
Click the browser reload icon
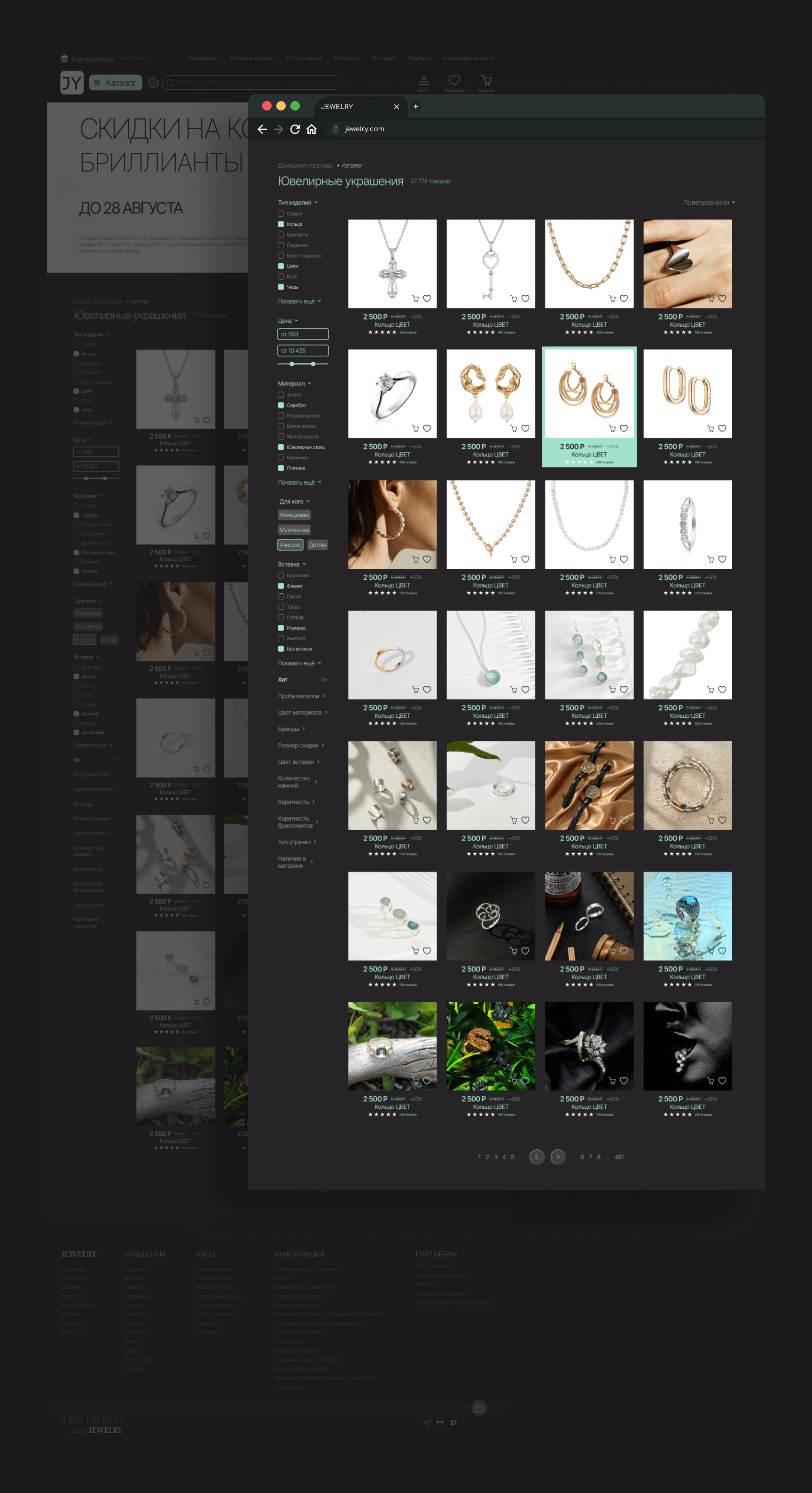[295, 129]
